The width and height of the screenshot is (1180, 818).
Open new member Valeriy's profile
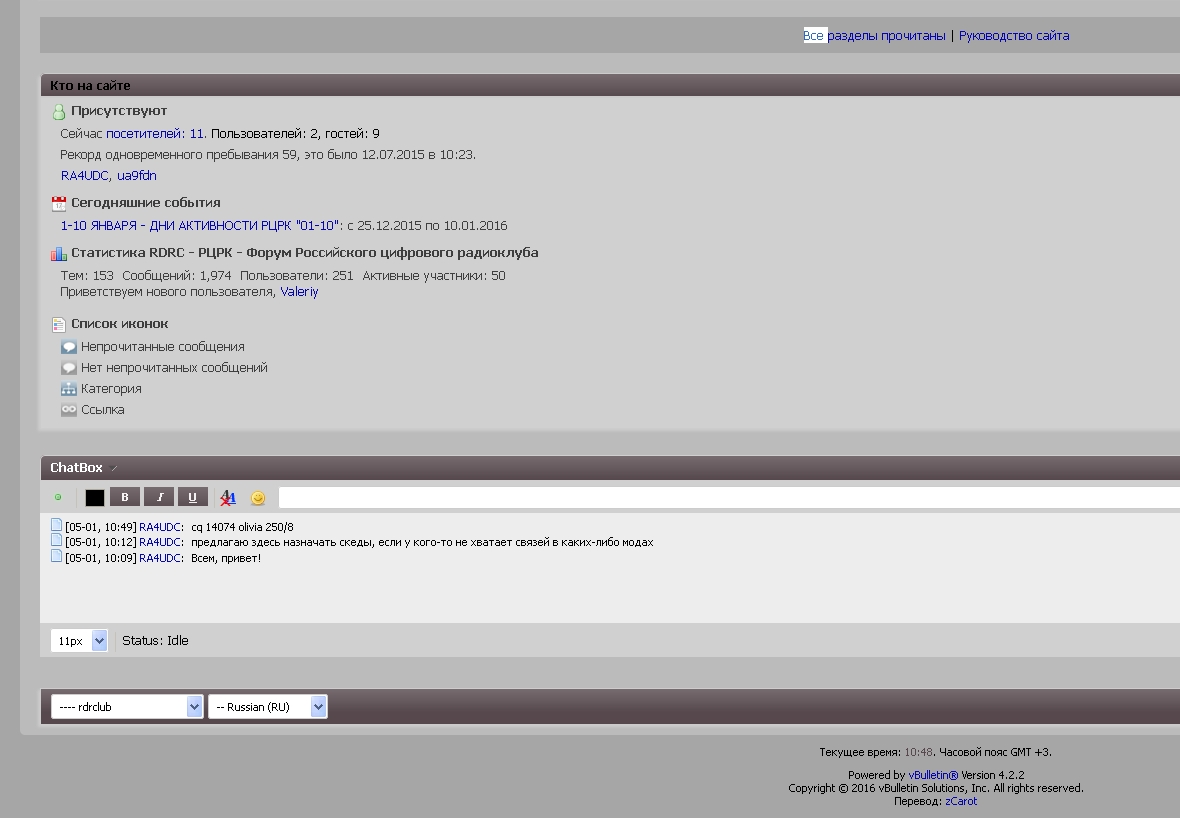[x=299, y=292]
